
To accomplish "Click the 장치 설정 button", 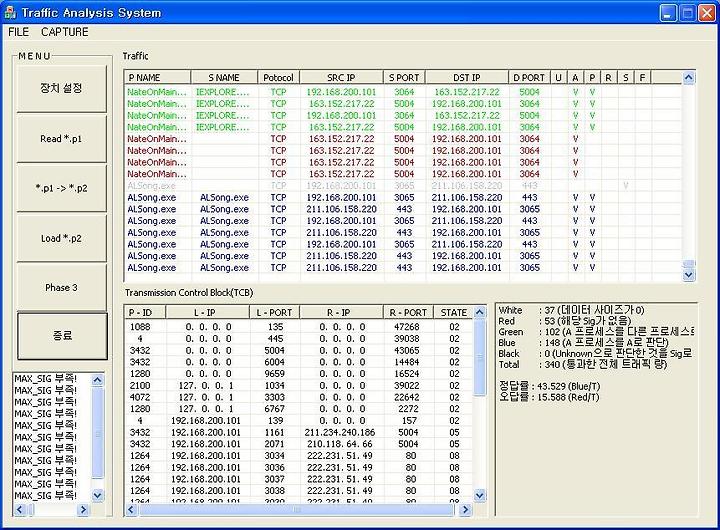I will [x=62, y=88].
